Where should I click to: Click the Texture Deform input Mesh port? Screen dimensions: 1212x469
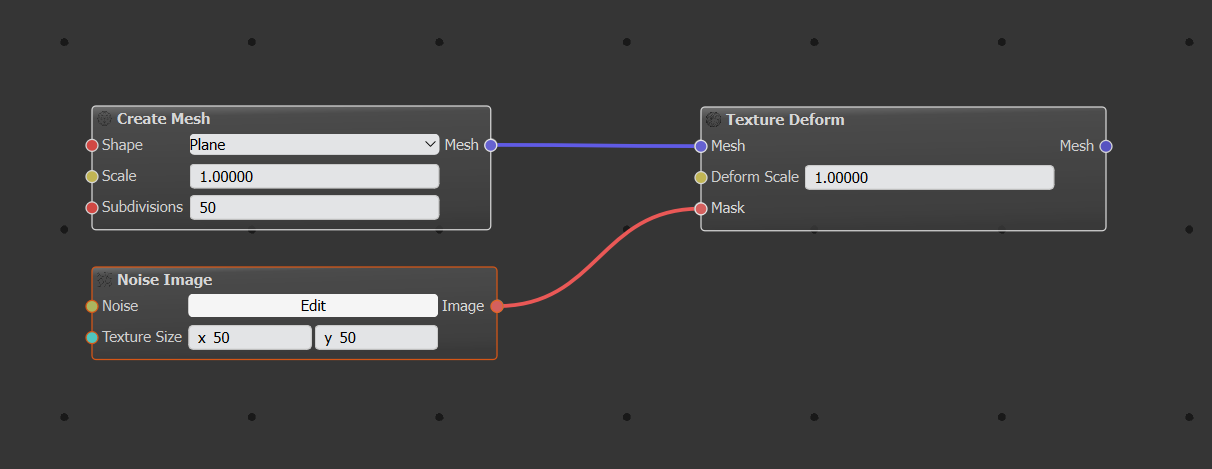pos(701,146)
